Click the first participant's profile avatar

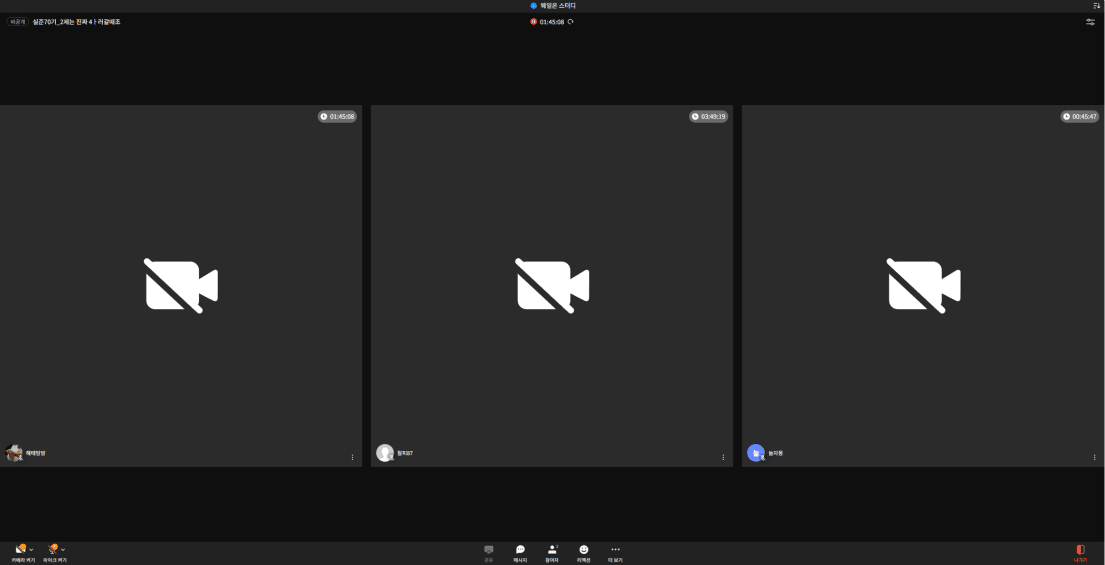click(14, 453)
